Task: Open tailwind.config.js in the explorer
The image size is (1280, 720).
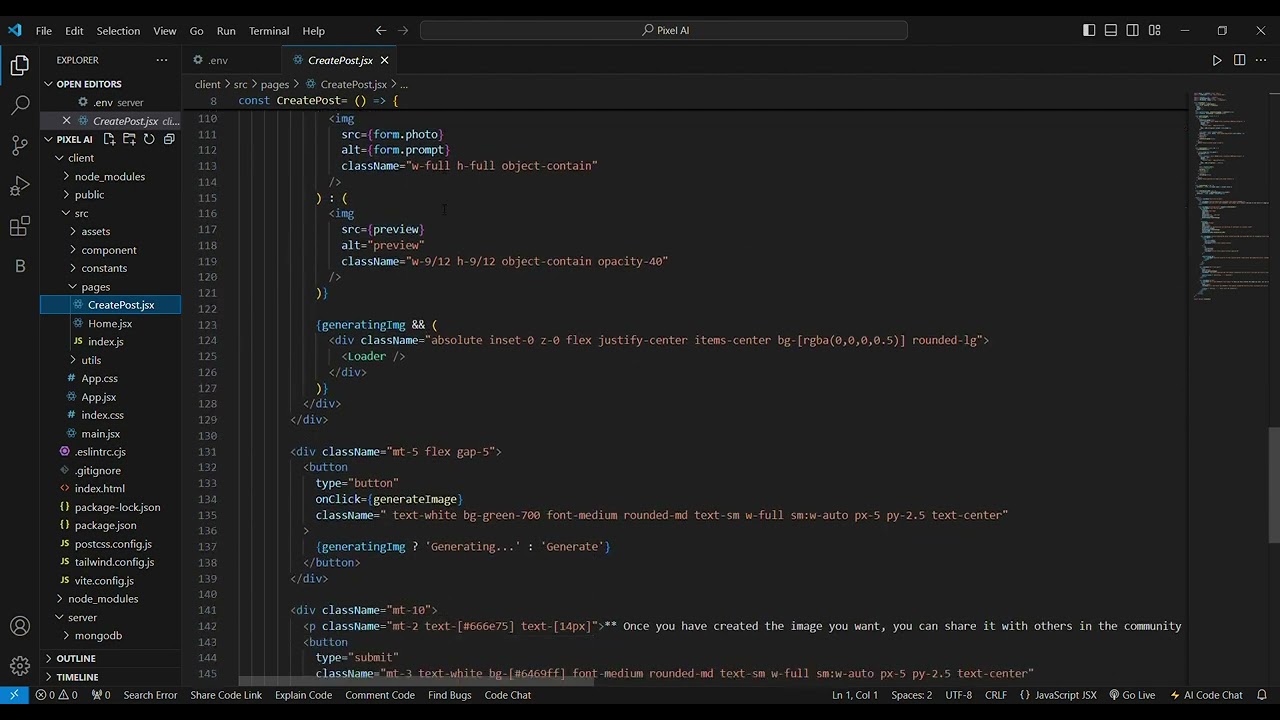Action: point(114,562)
